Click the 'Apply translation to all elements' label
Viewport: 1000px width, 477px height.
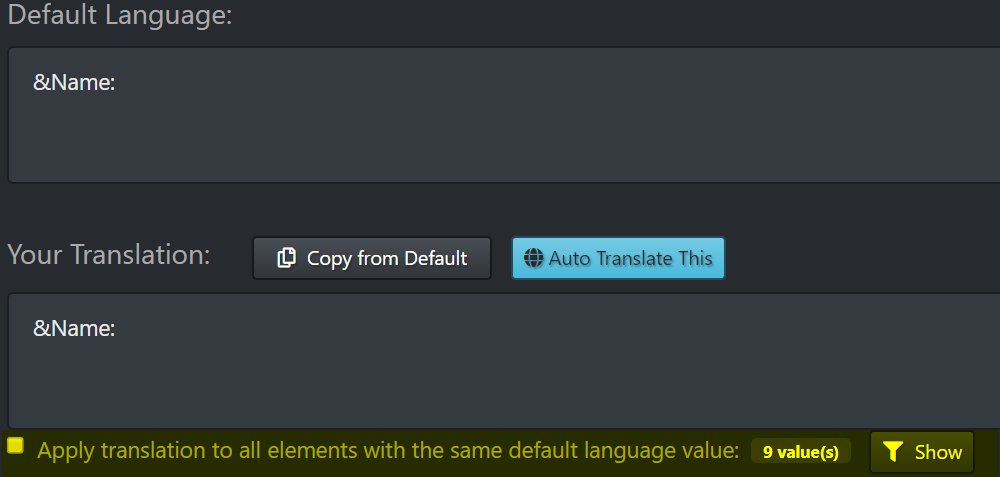(x=387, y=451)
